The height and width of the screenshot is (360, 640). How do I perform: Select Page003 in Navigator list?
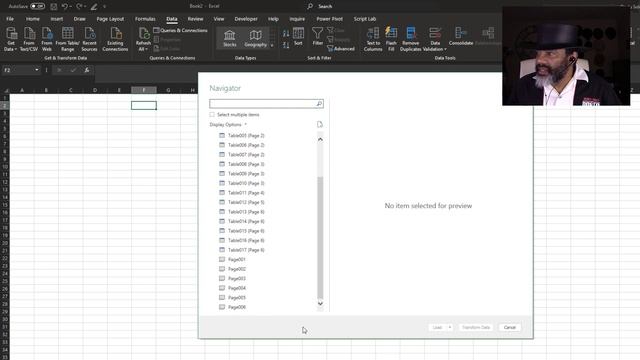click(237, 278)
